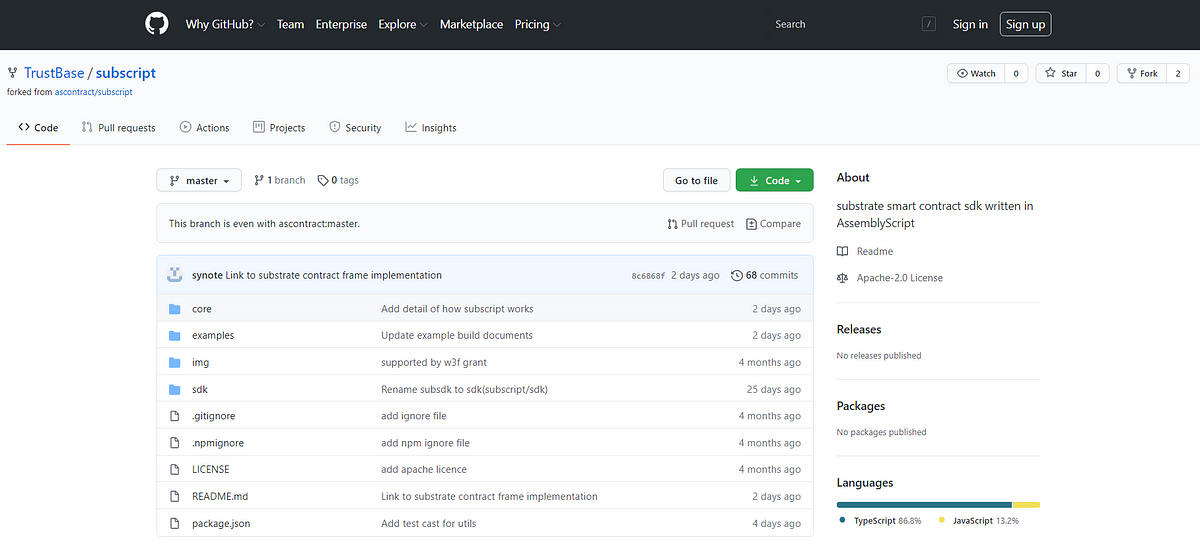Open the Team navigation link
Image resolution: width=1200 pixels, height=548 pixels.
[290, 24]
